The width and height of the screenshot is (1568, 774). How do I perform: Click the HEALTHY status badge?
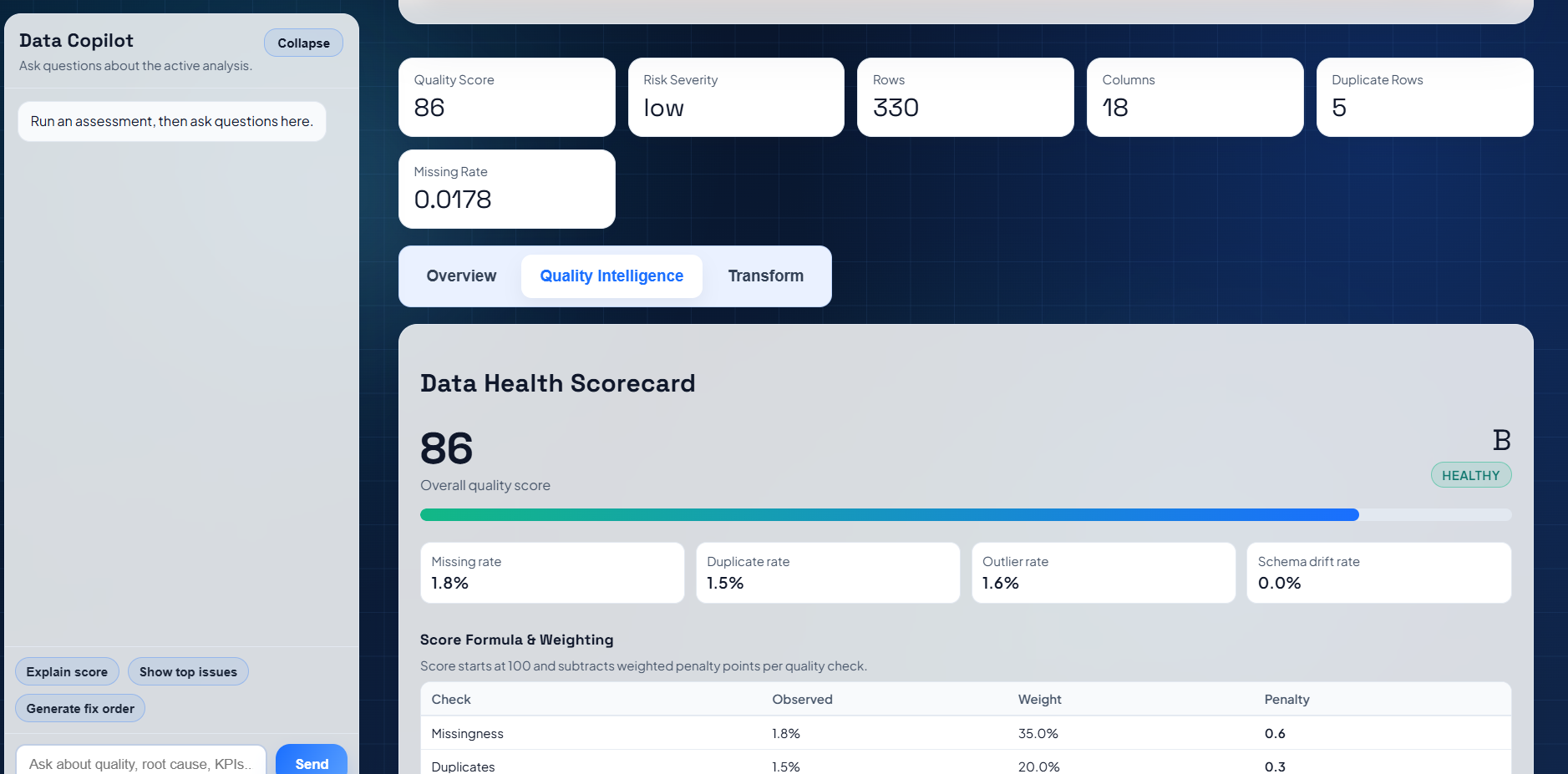1470,474
